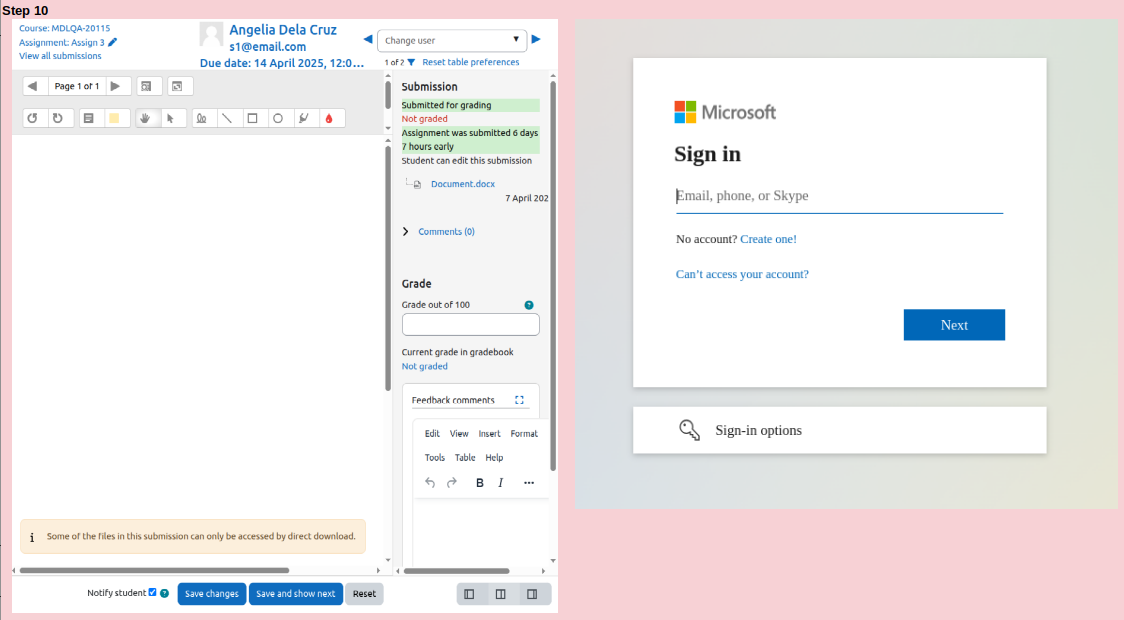This screenshot has width=1124, height=620.
Task: Click Microsoft Next button
Action: [954, 325]
